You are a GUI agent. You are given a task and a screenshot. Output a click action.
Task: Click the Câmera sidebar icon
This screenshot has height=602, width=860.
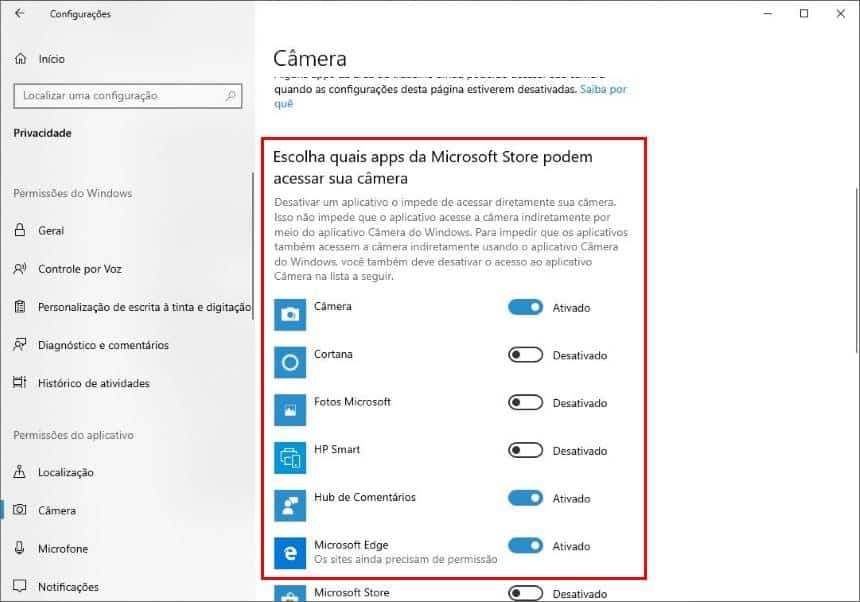pyautogui.click(x=20, y=510)
